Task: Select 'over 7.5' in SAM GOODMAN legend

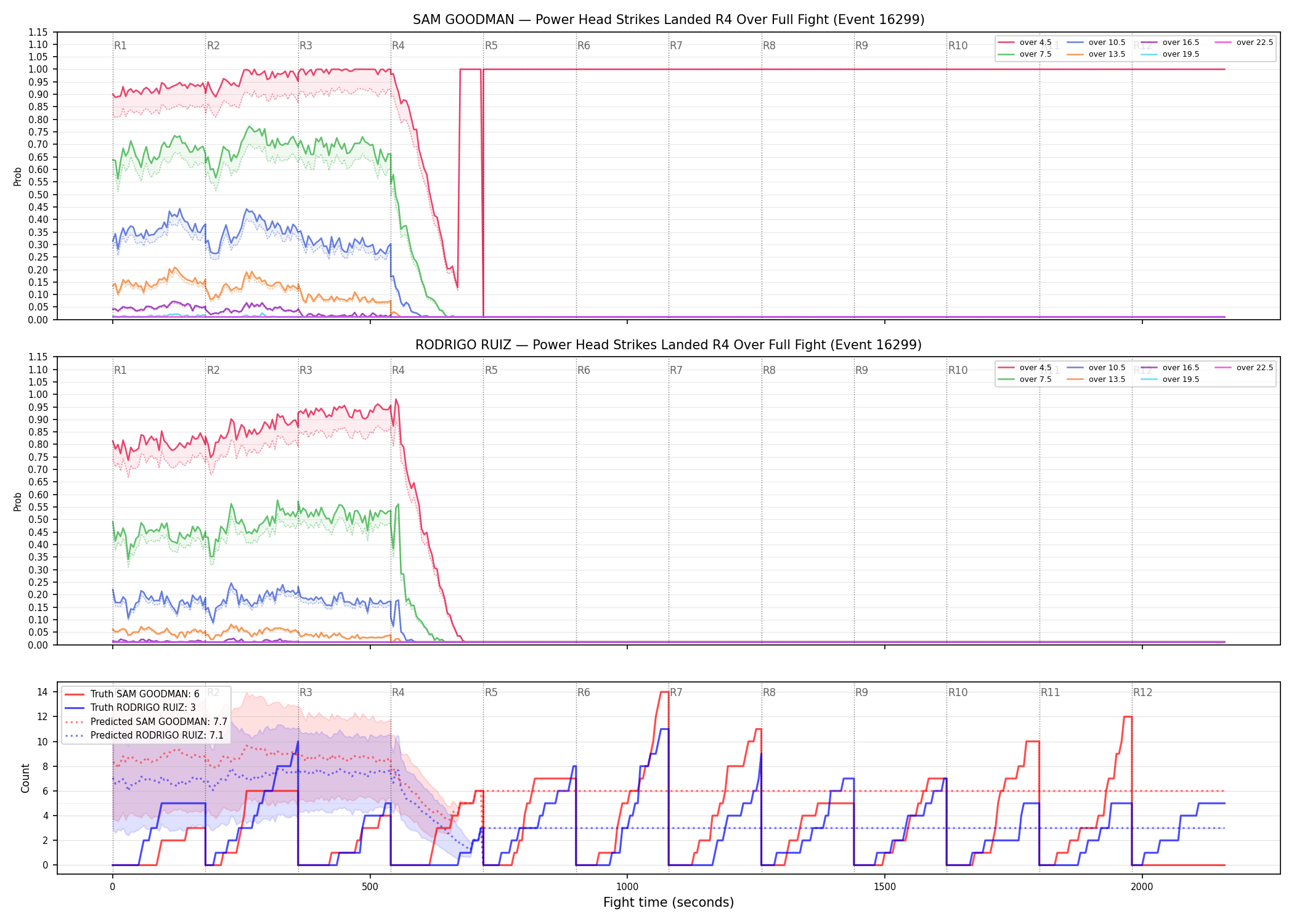Action: pos(1025,54)
